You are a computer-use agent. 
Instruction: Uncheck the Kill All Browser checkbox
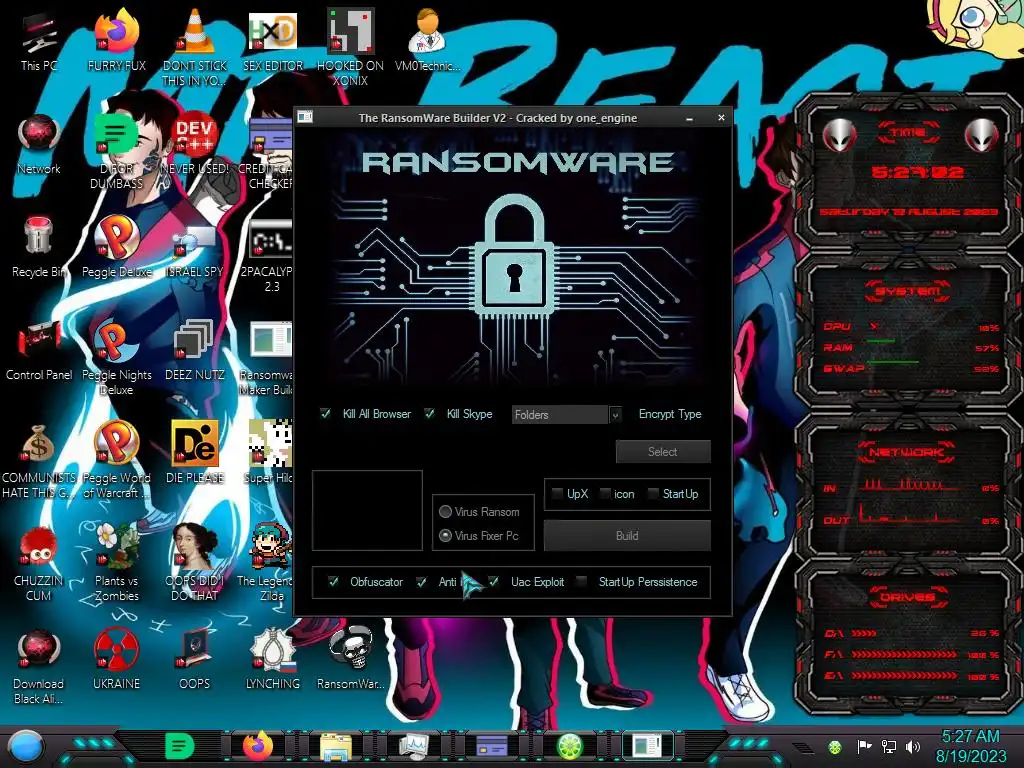point(325,413)
